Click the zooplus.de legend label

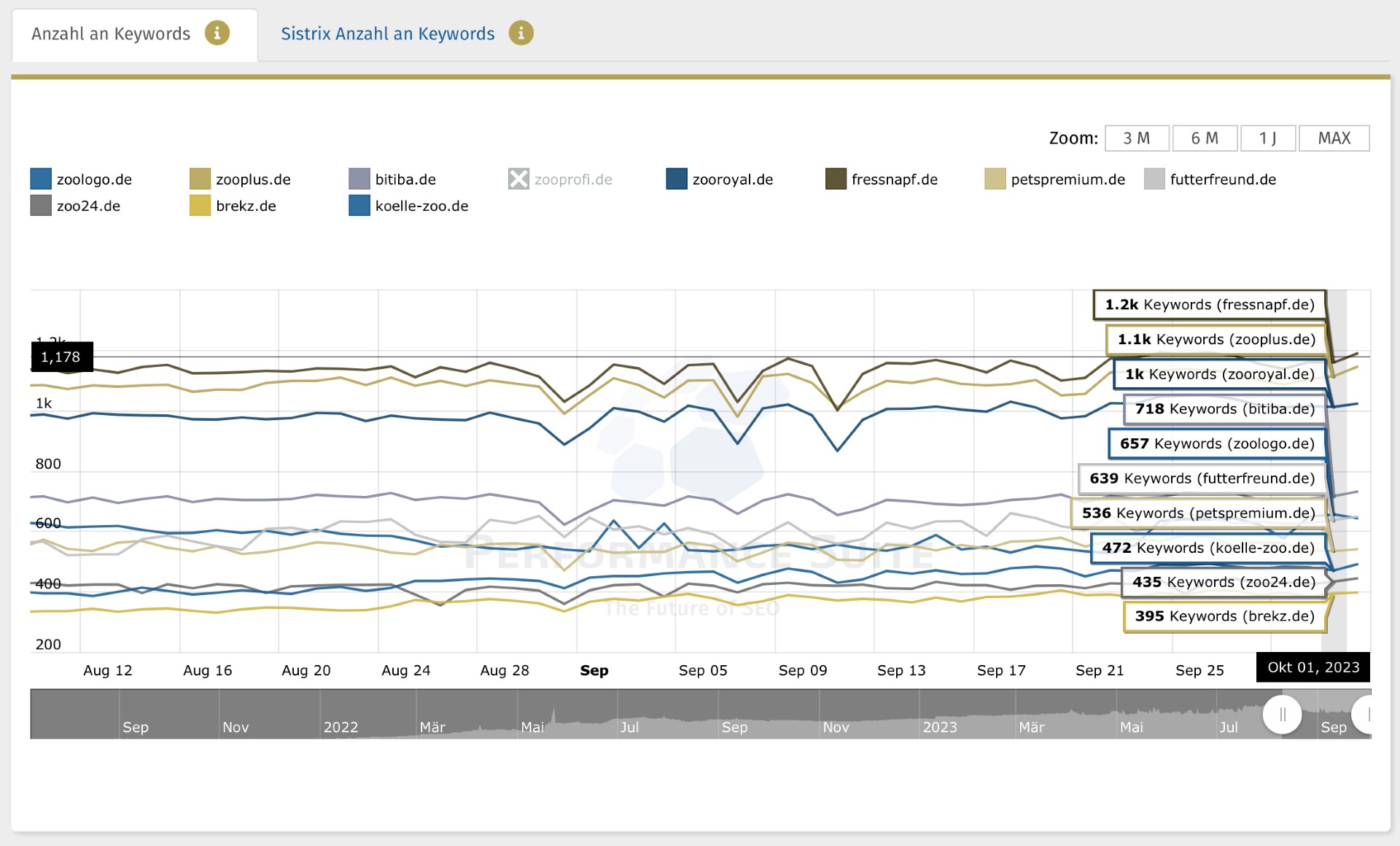coord(253,179)
